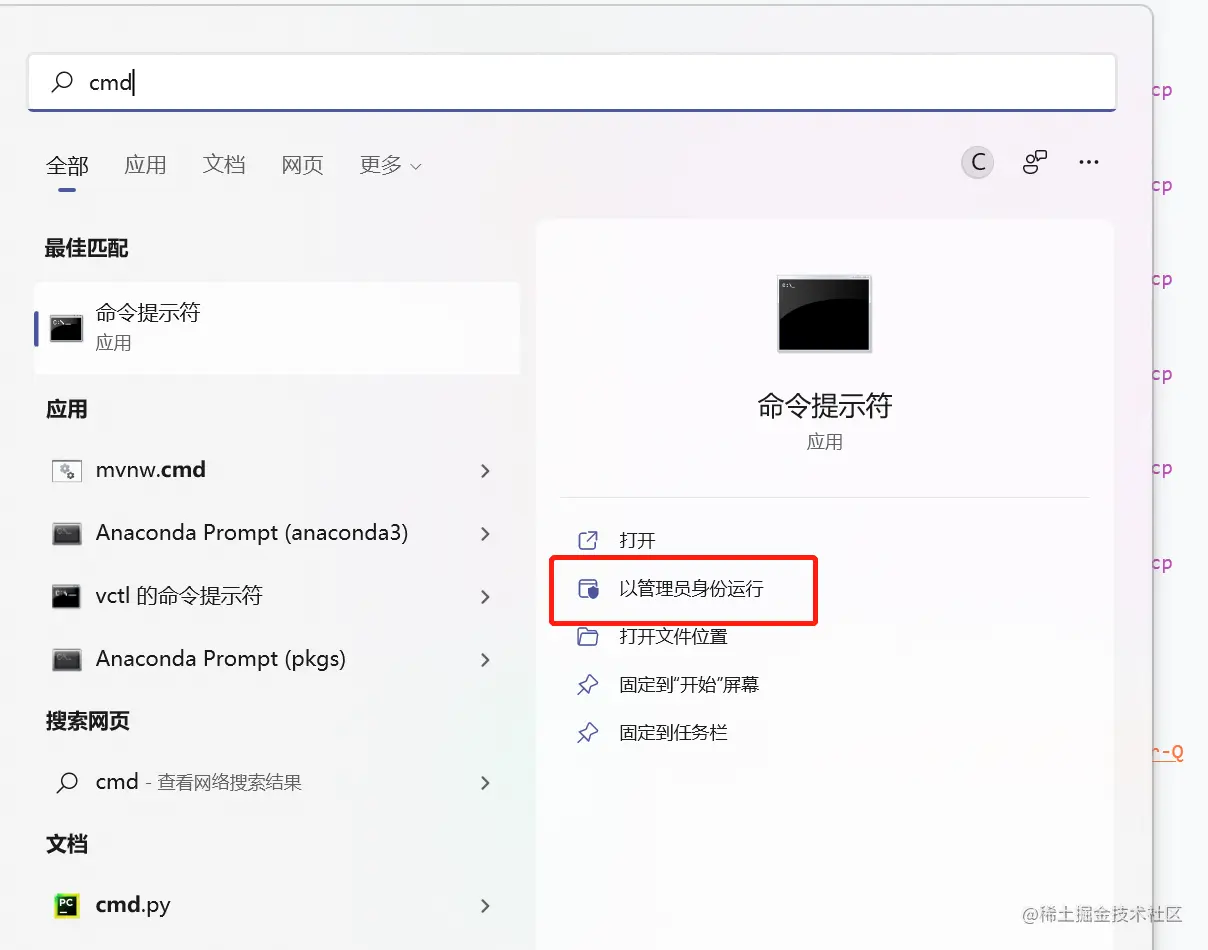Switch to the 应用 tab
1208x950 pixels.
click(145, 166)
